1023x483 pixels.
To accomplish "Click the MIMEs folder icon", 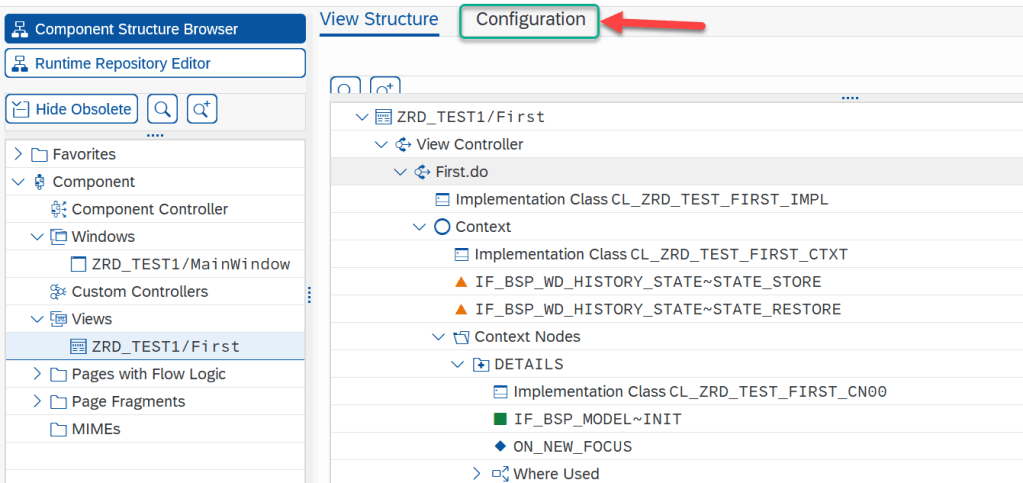I will point(59,429).
